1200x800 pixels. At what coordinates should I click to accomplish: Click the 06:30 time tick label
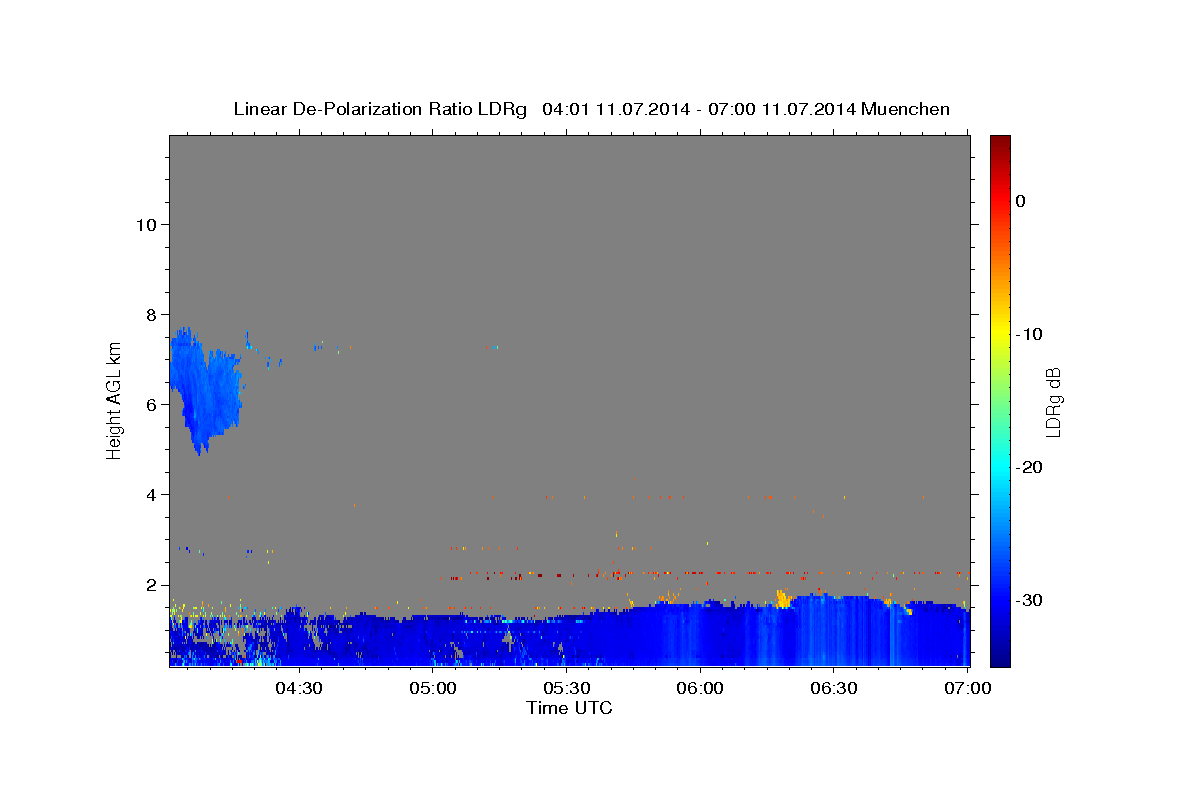pyautogui.click(x=834, y=688)
